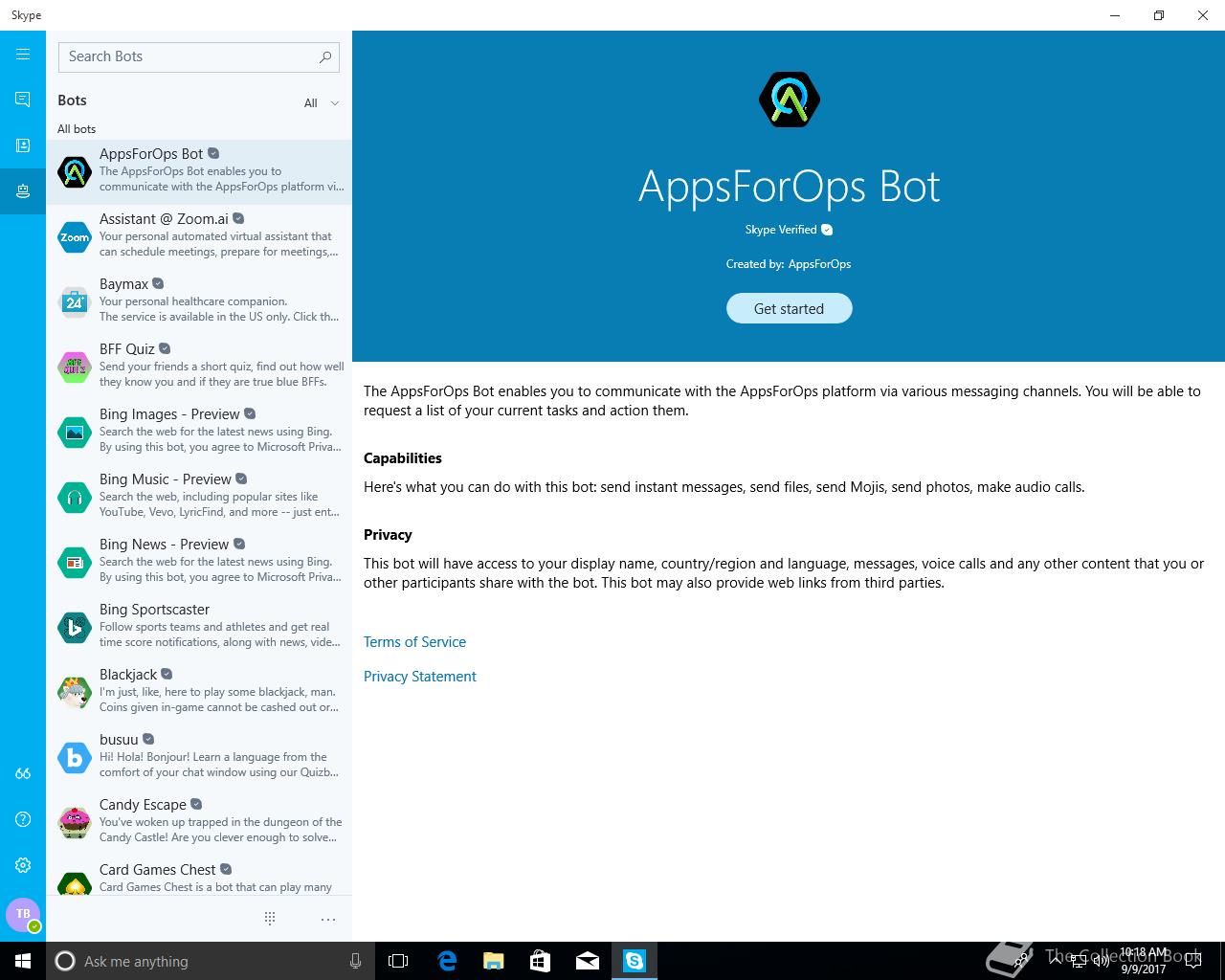
Task: Click the Windows Start button
Action: [23, 961]
